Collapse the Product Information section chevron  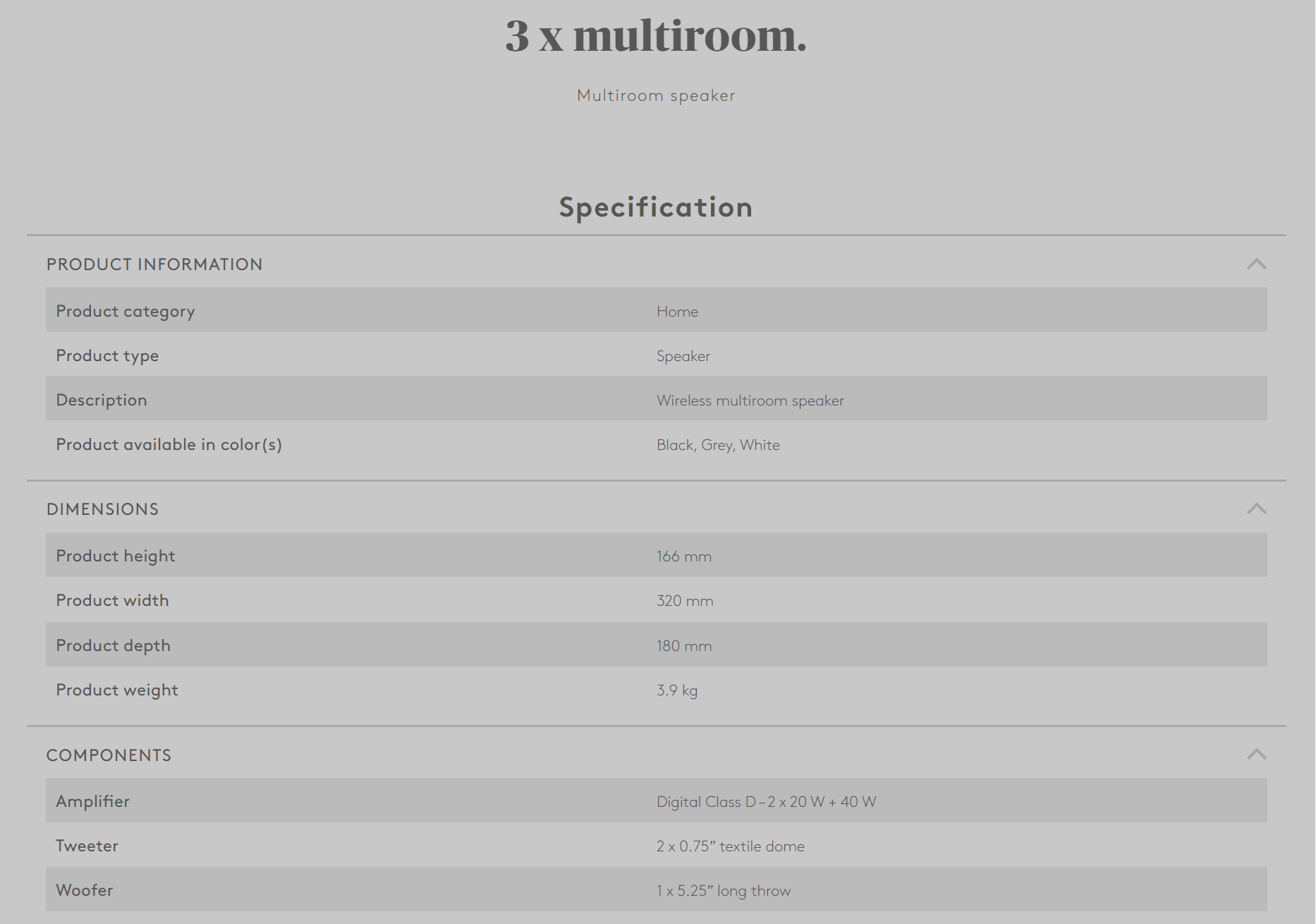(x=1256, y=264)
